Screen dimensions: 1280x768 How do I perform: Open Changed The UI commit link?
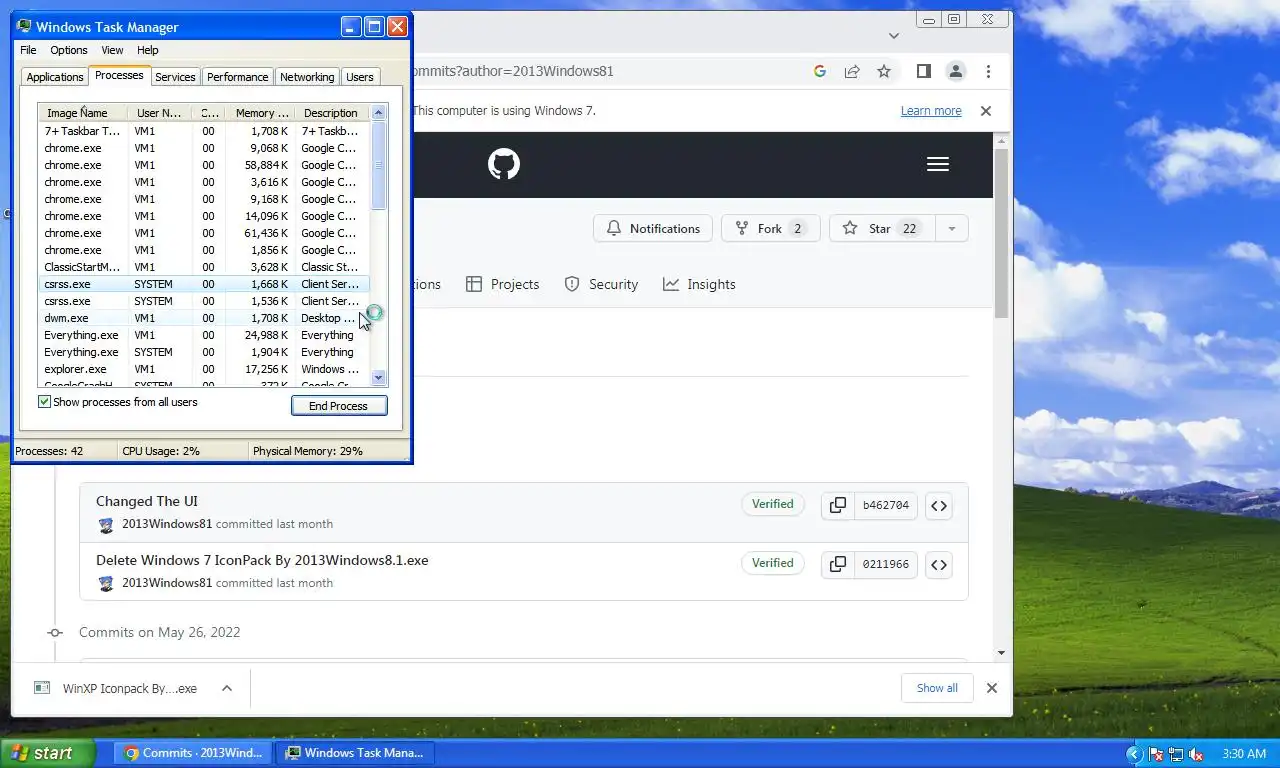[147, 501]
